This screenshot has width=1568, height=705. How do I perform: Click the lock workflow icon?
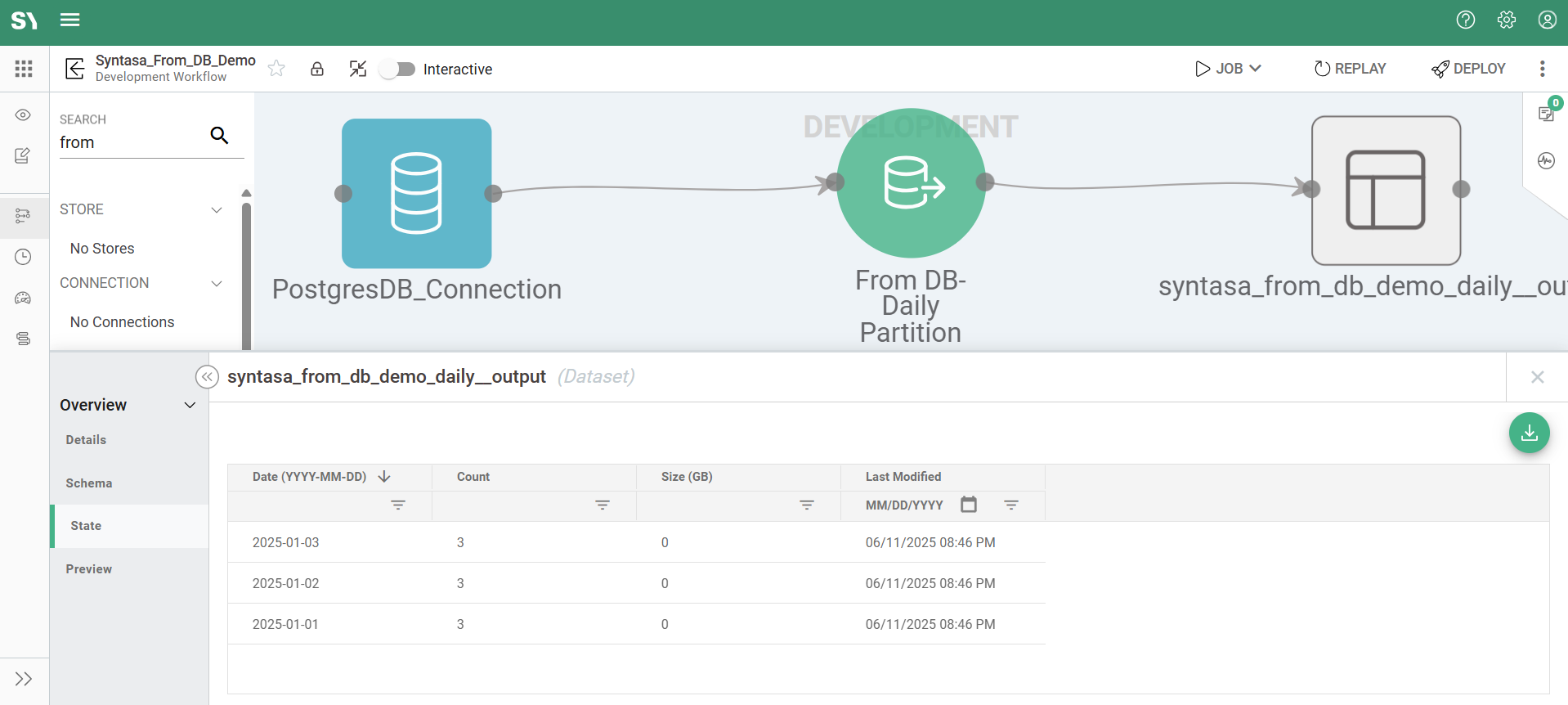pos(317,69)
